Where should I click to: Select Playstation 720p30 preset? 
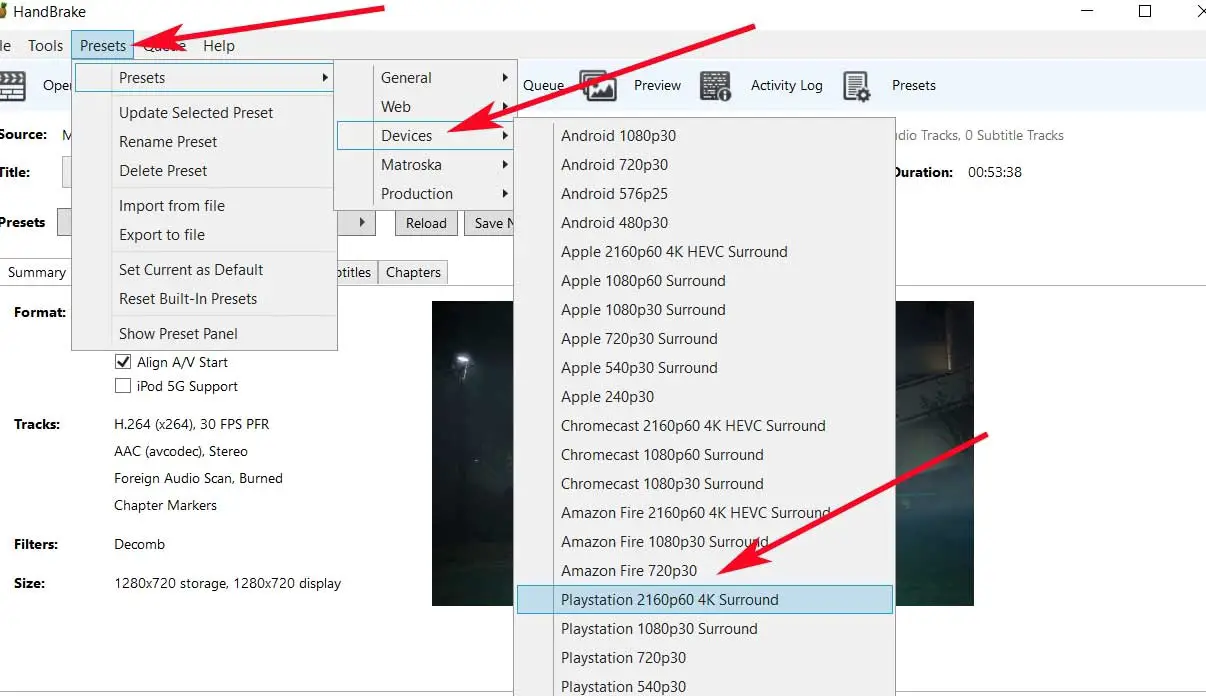[x=704, y=658]
